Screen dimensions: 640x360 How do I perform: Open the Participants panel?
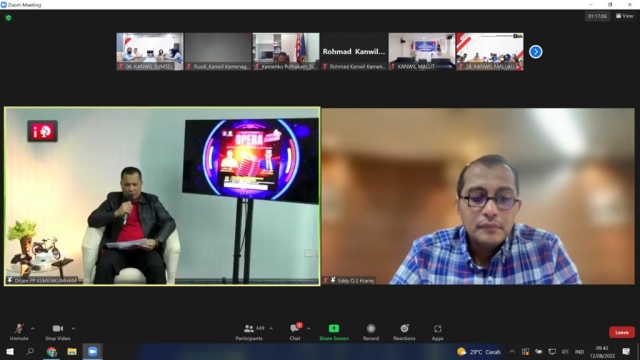pyautogui.click(x=249, y=332)
